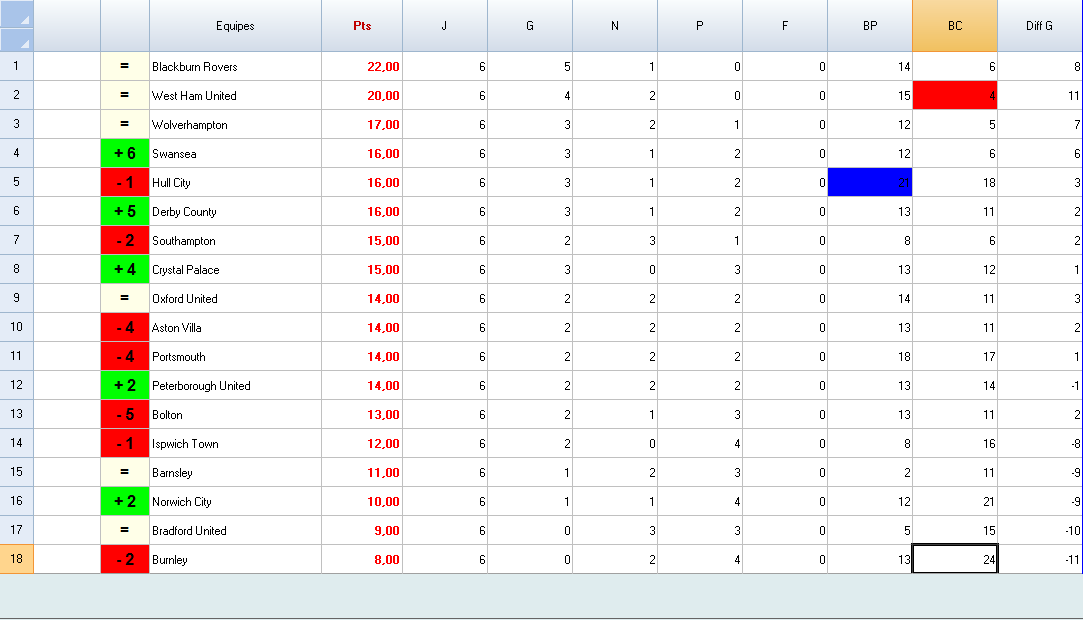Select the Southampton team name

click(184, 241)
